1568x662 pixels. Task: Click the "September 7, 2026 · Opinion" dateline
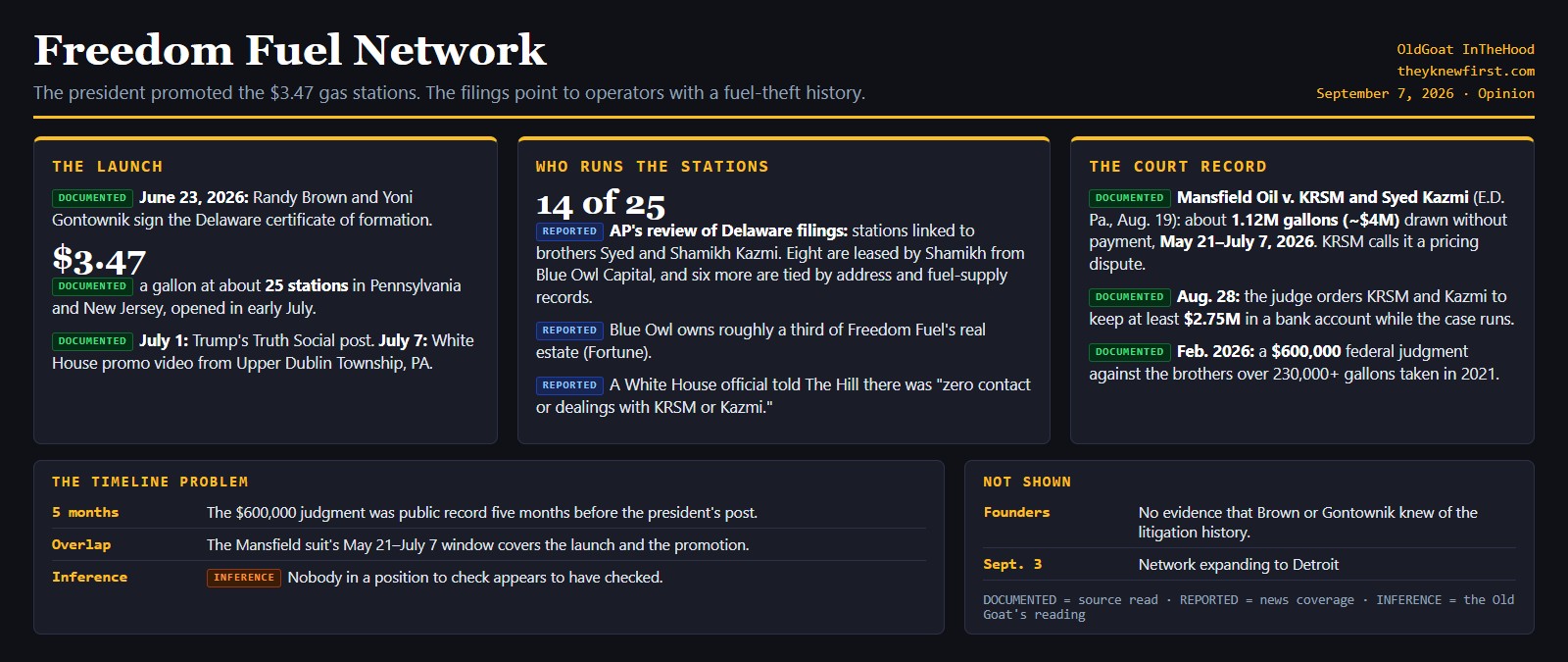coord(1425,93)
